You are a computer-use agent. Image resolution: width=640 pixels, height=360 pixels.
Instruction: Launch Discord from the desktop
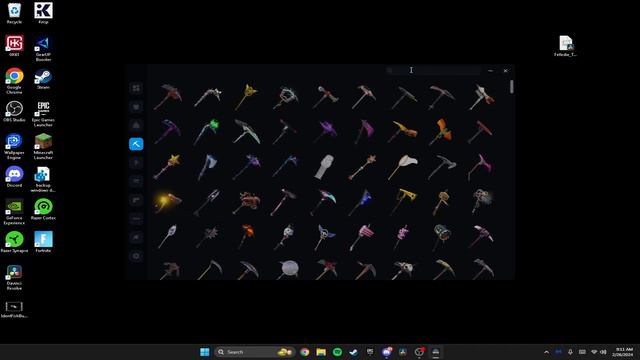[x=14, y=177]
